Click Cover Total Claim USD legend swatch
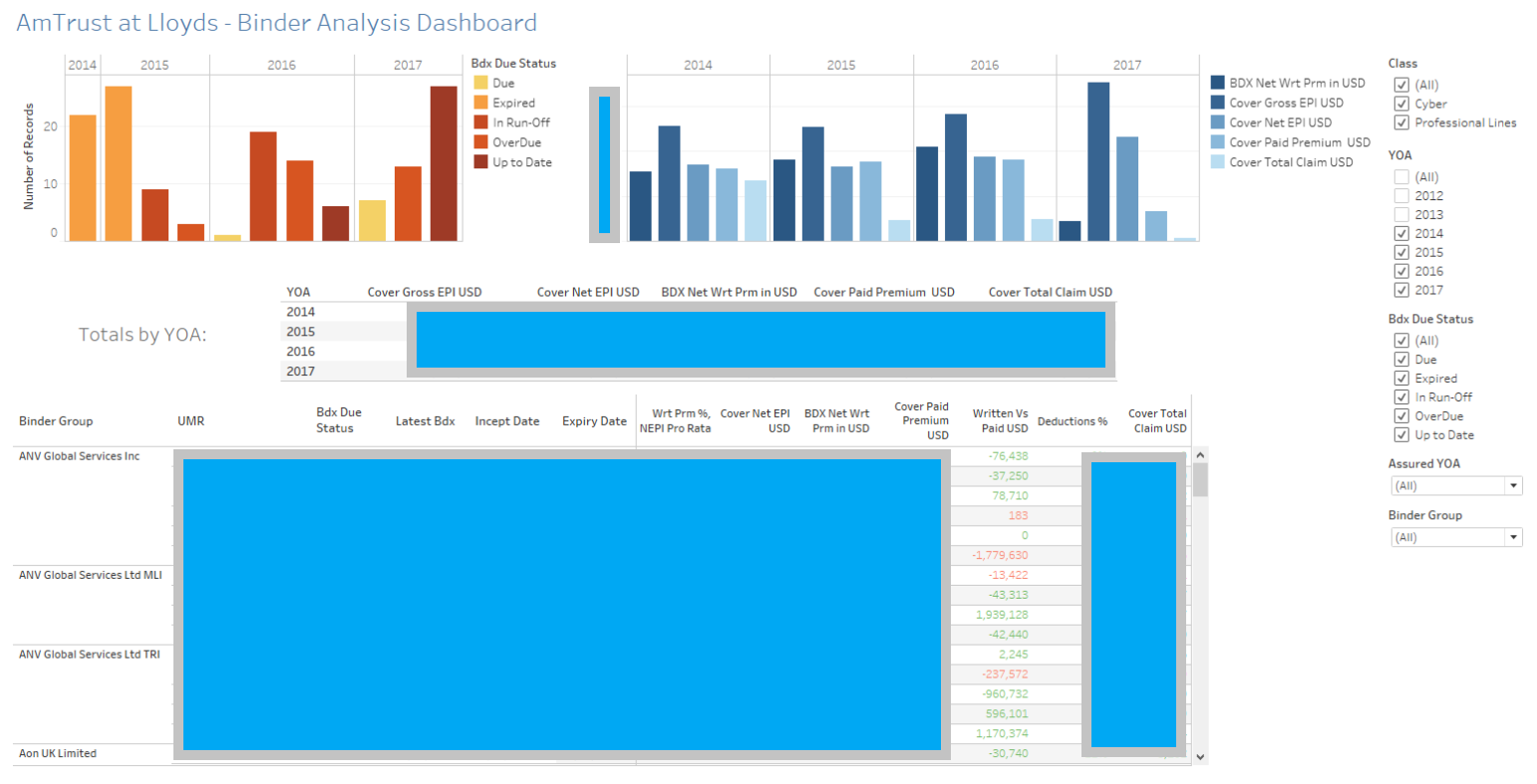 (1217, 162)
